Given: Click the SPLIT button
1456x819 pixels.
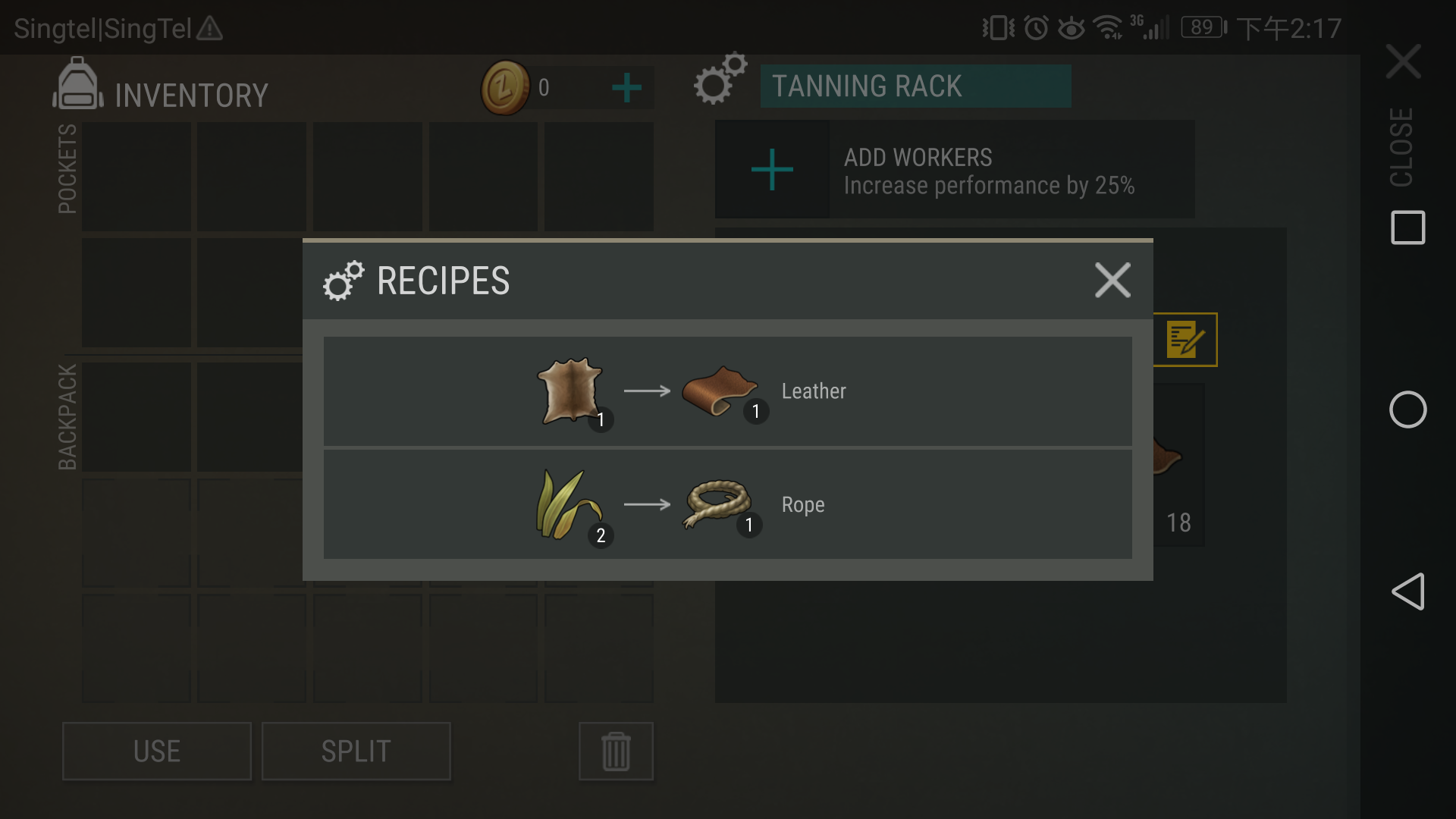Looking at the screenshot, I should [356, 752].
